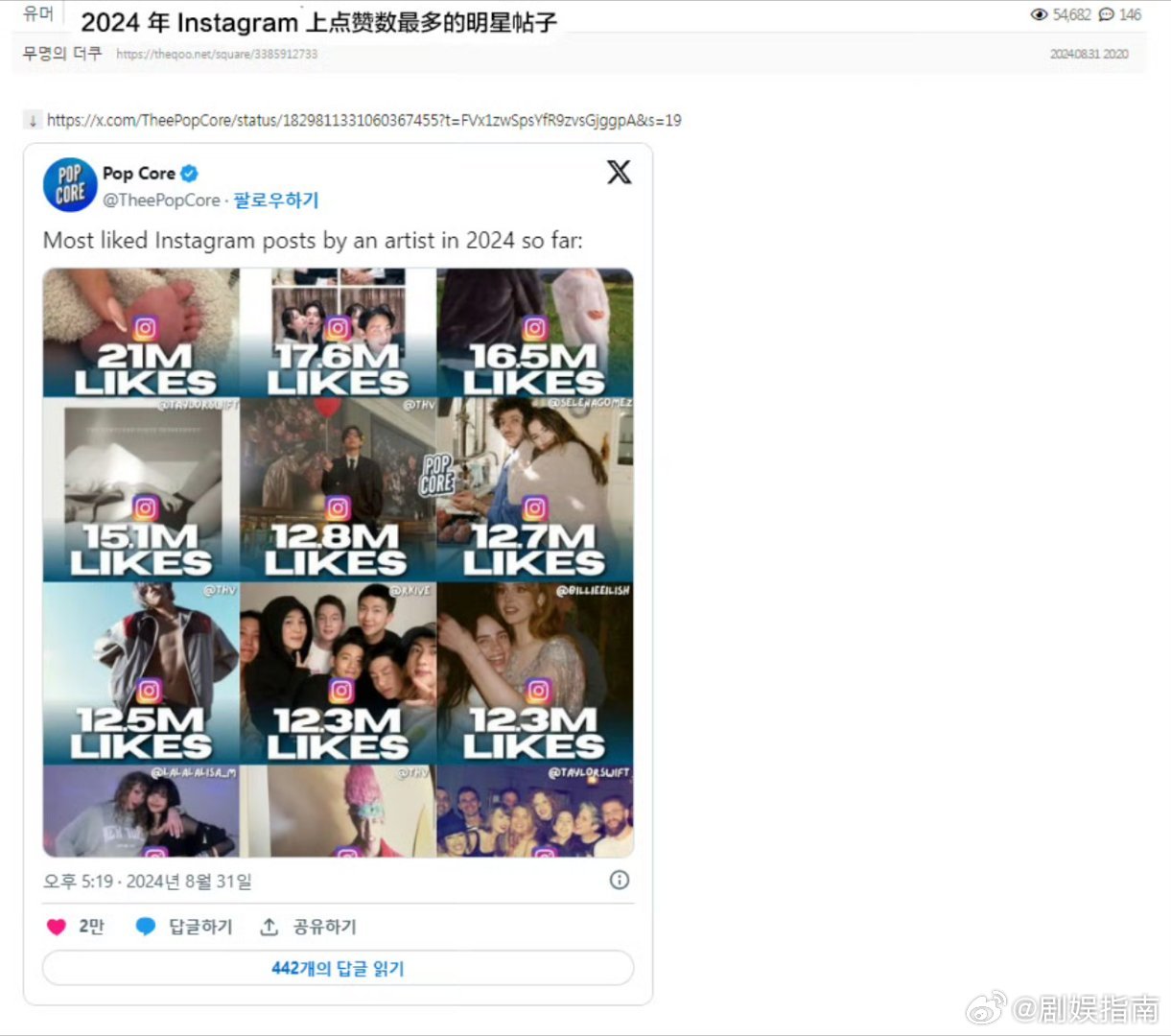Click Instagram icon on 12.8M likes tile
The width and height of the screenshot is (1171, 1036).
(x=338, y=507)
